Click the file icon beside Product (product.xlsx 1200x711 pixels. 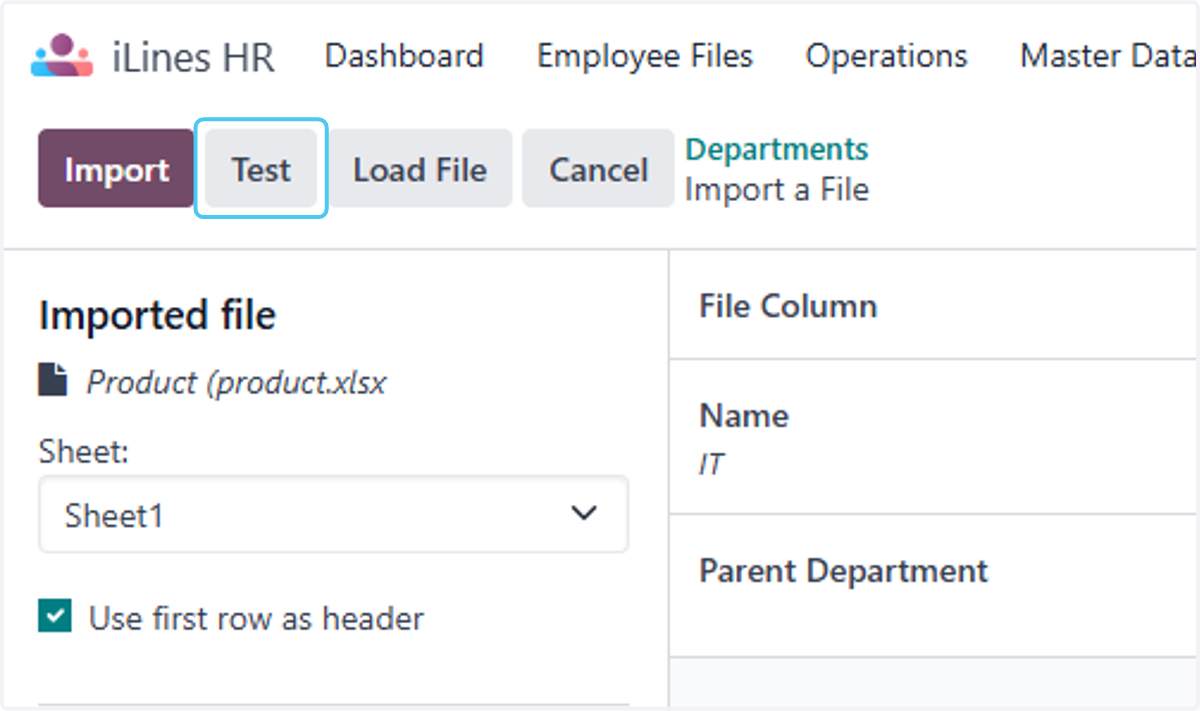pos(53,380)
